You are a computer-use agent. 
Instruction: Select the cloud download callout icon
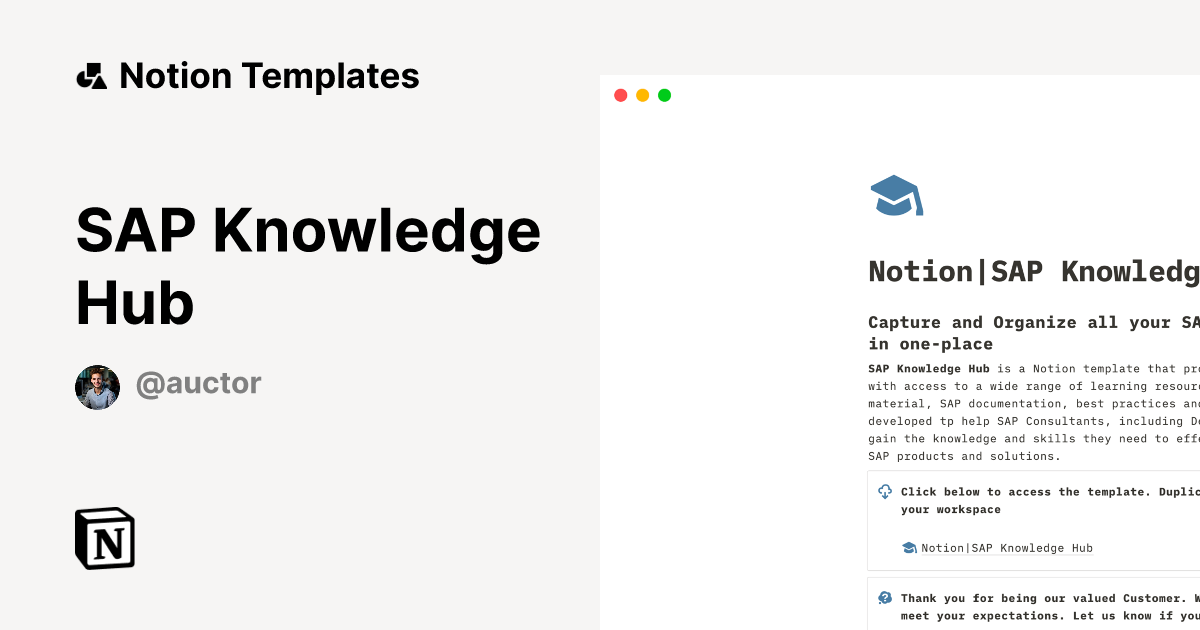click(x=884, y=491)
